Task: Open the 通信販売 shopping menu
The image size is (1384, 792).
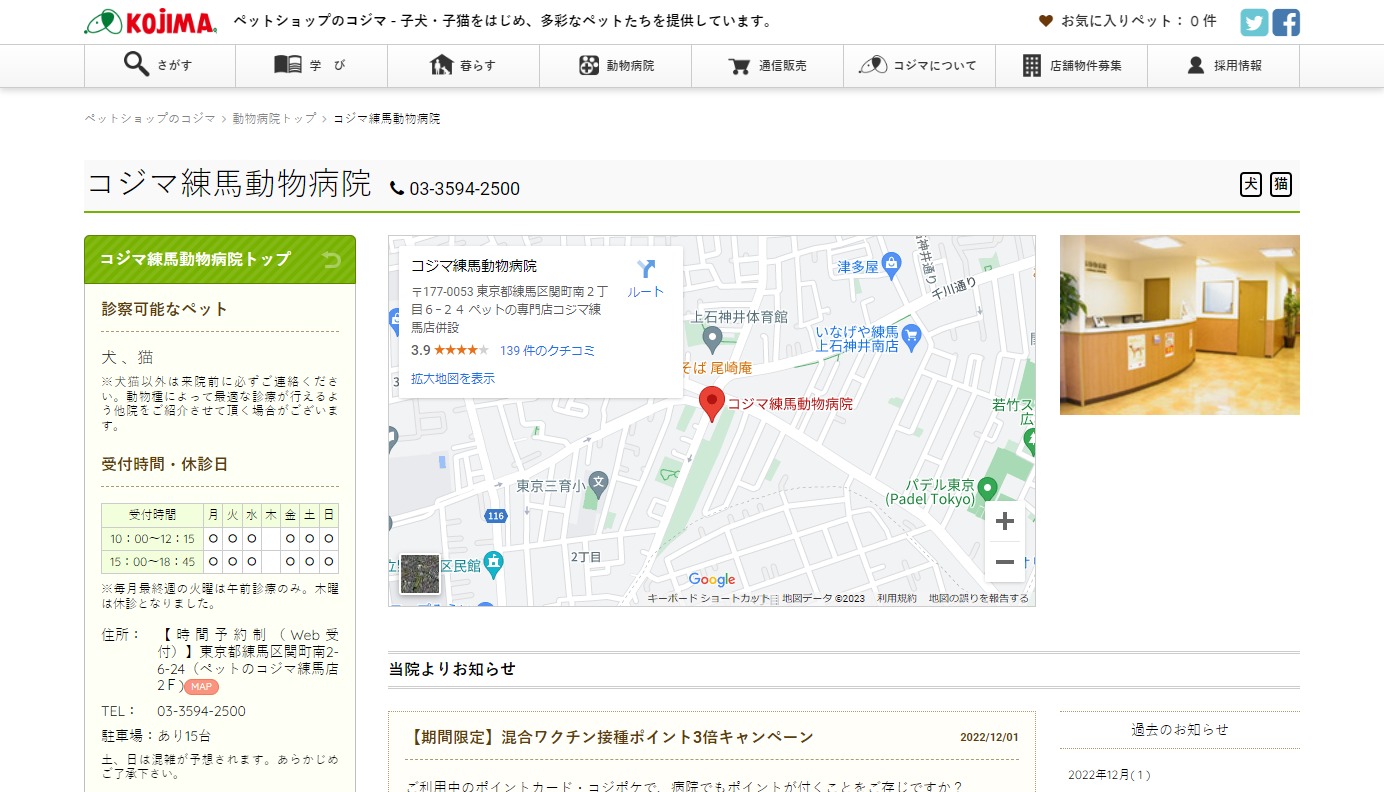Action: coord(768,66)
